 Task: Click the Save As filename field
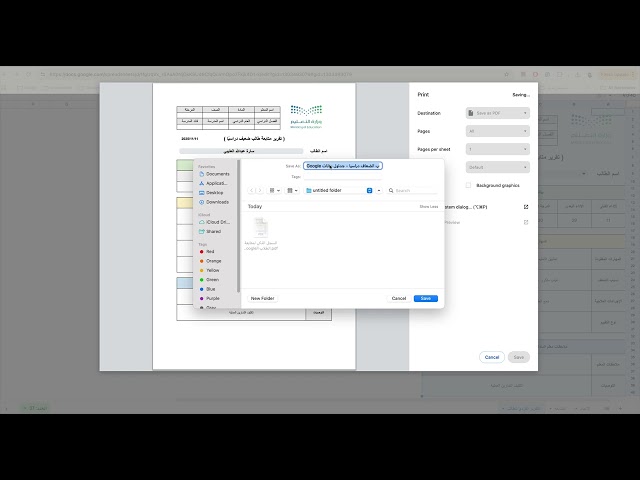click(x=342, y=166)
